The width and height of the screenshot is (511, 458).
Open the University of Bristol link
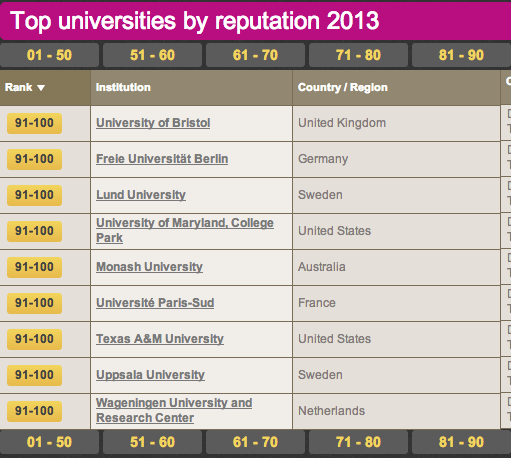point(153,123)
